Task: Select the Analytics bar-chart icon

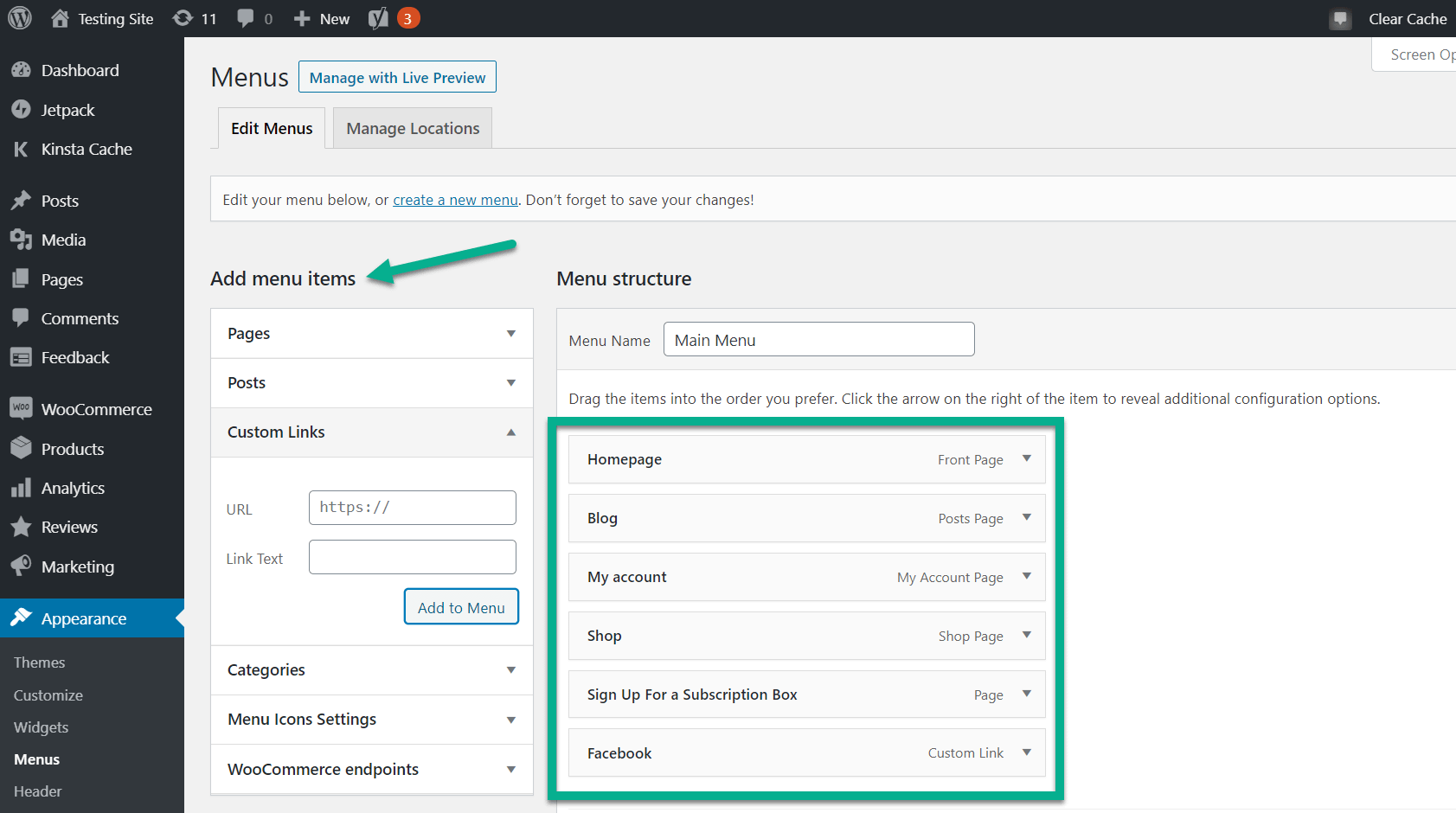Action: [x=21, y=487]
